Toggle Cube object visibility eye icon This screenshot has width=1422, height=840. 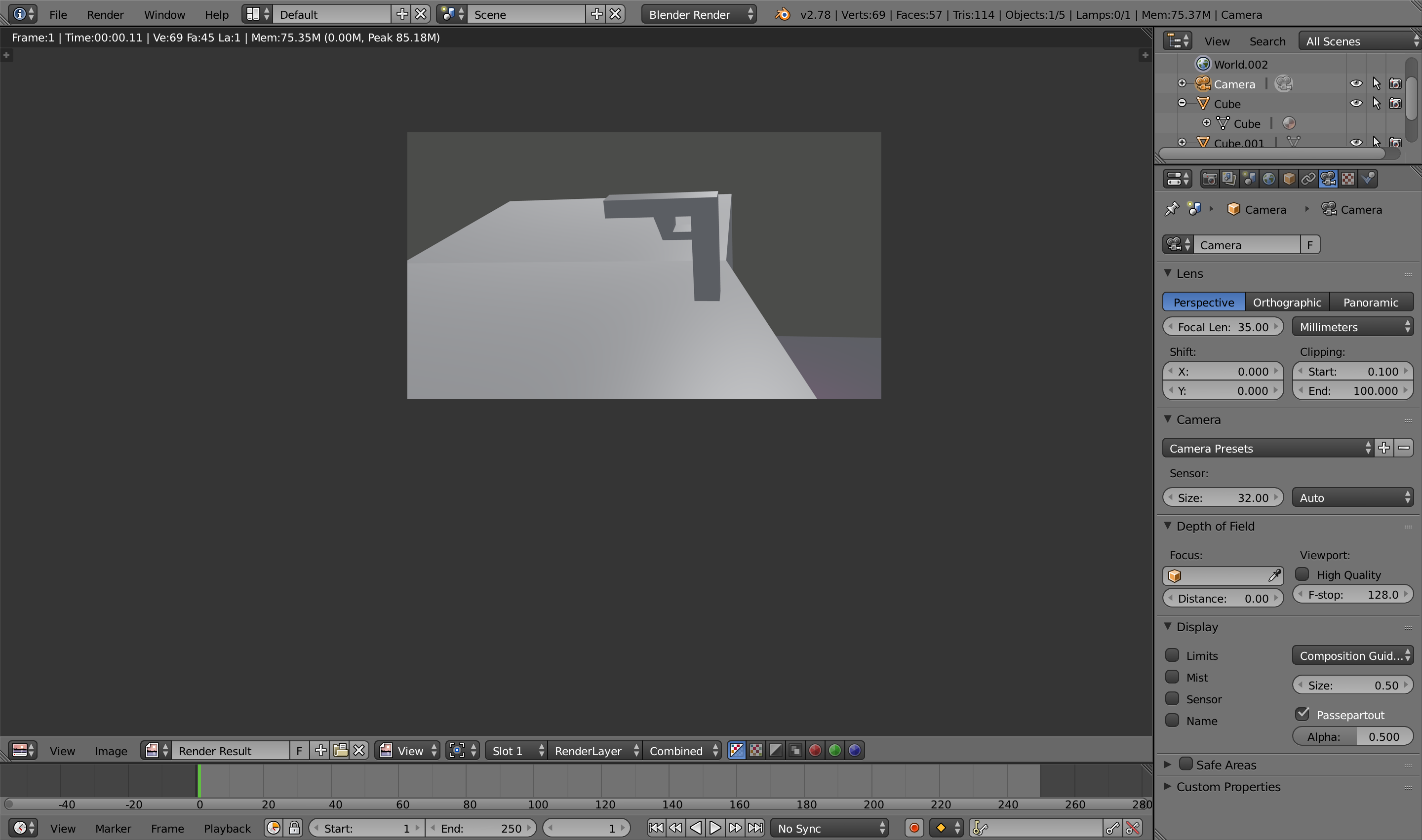pos(1356,104)
